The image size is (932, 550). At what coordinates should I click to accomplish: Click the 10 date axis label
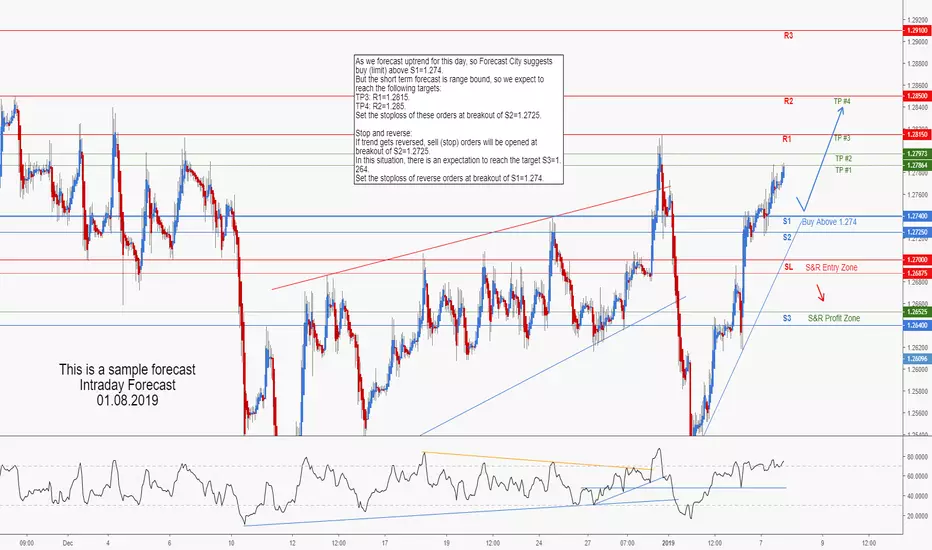click(x=231, y=543)
